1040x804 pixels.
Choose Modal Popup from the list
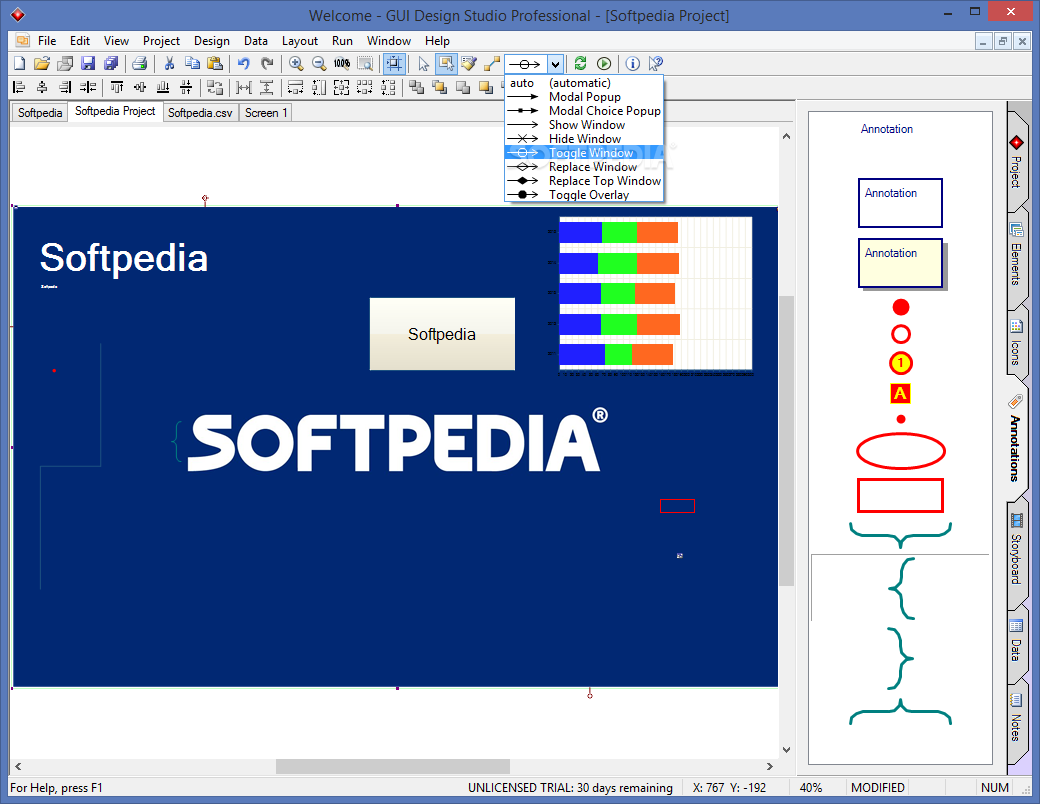pos(584,97)
